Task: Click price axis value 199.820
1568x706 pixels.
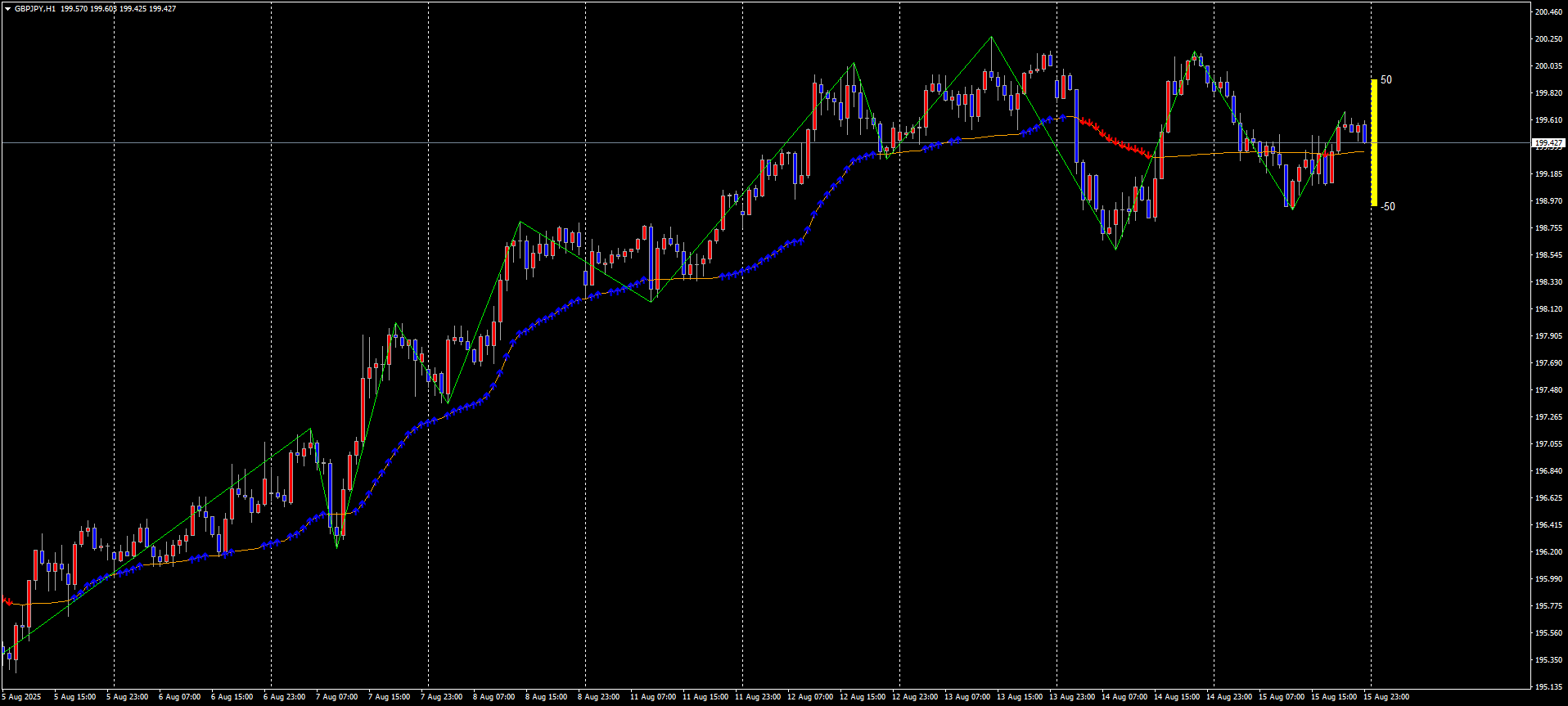Action: [1548, 93]
